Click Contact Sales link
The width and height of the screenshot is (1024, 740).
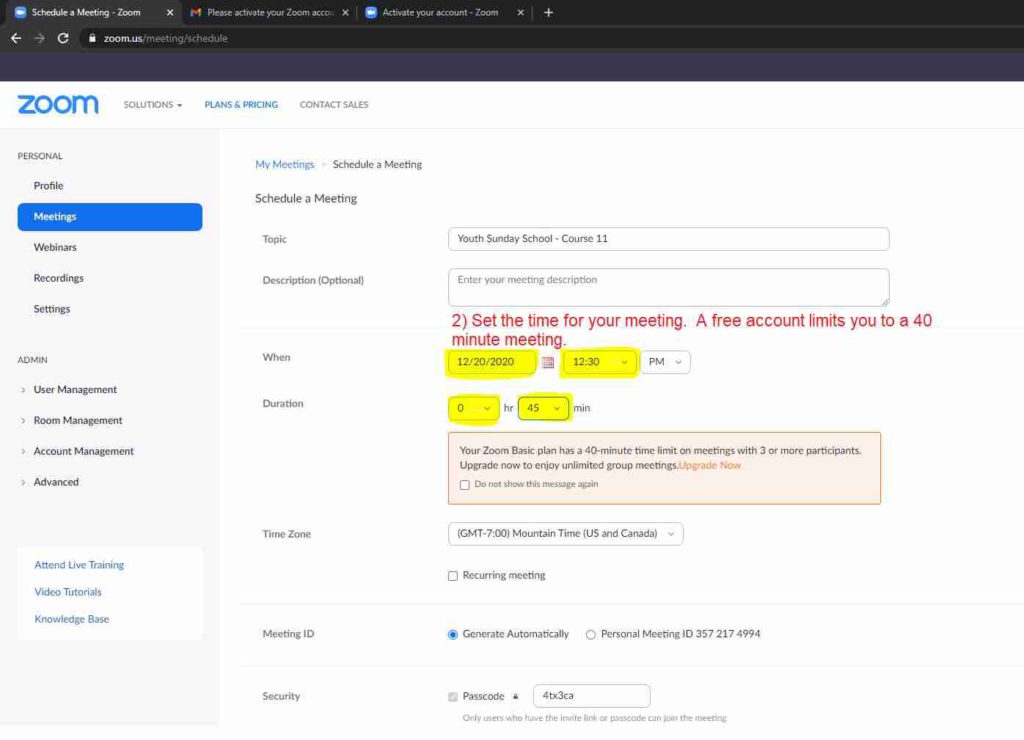click(334, 105)
